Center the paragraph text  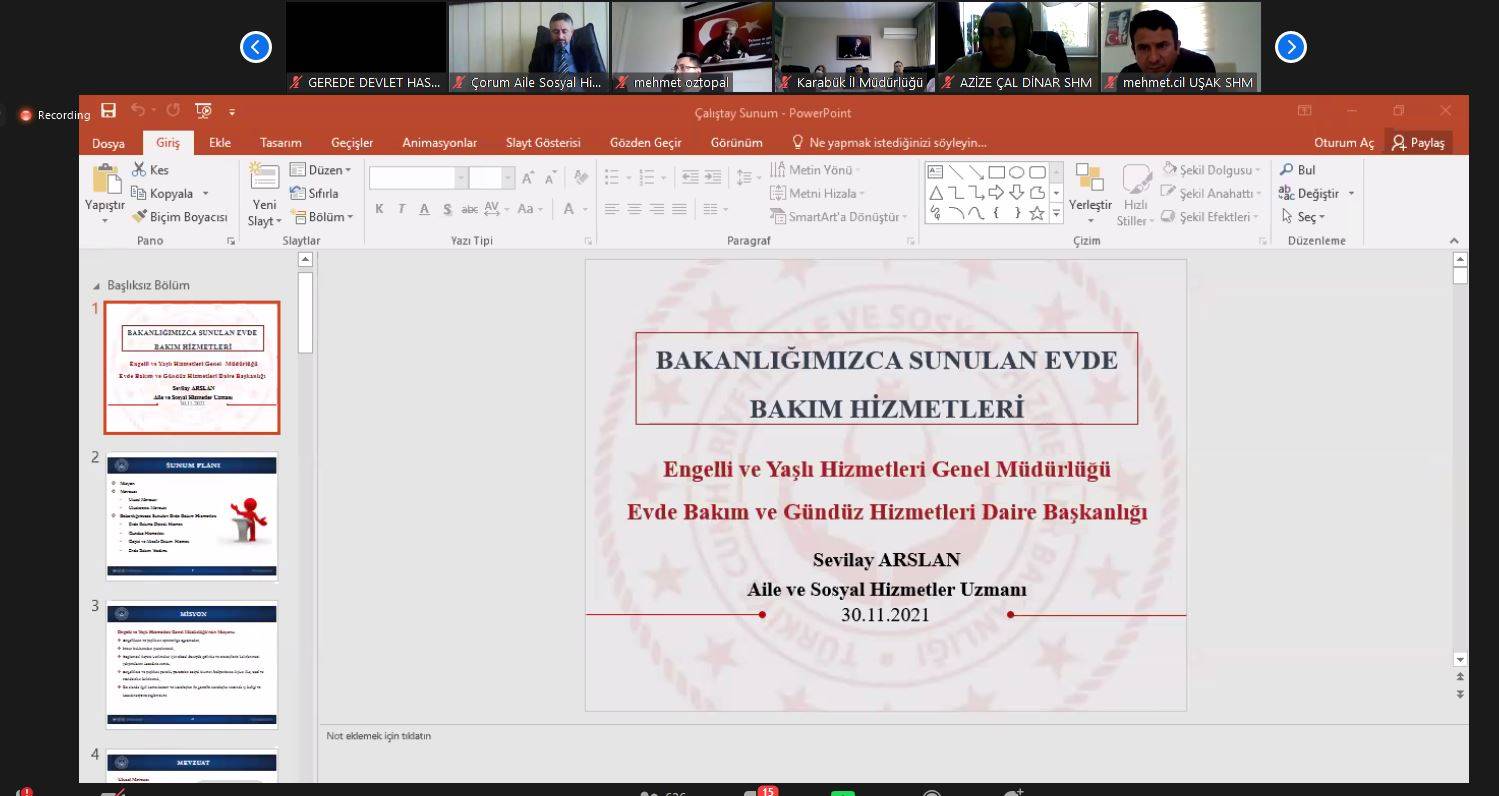[x=634, y=209]
